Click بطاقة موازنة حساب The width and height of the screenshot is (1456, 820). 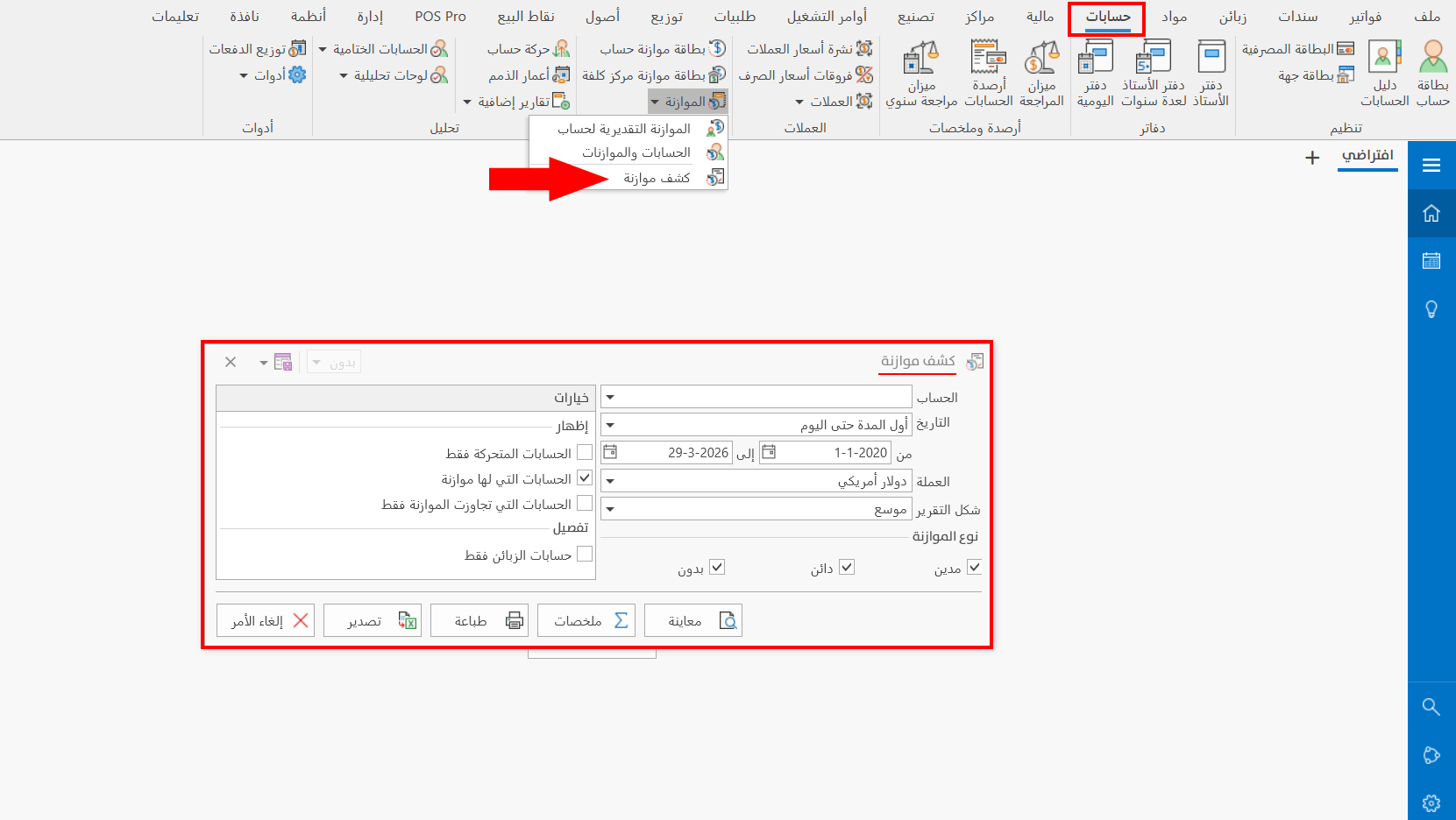tap(663, 49)
